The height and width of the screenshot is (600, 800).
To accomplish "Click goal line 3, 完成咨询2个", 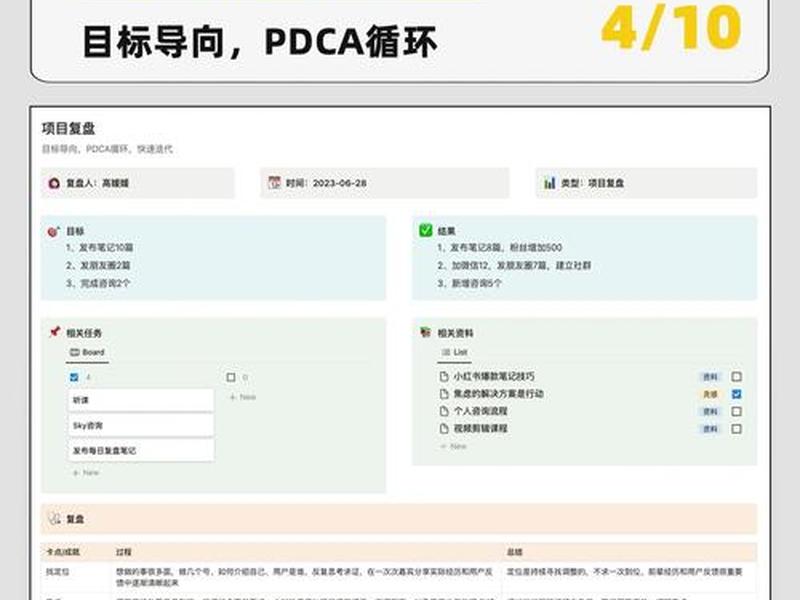I will [98, 283].
